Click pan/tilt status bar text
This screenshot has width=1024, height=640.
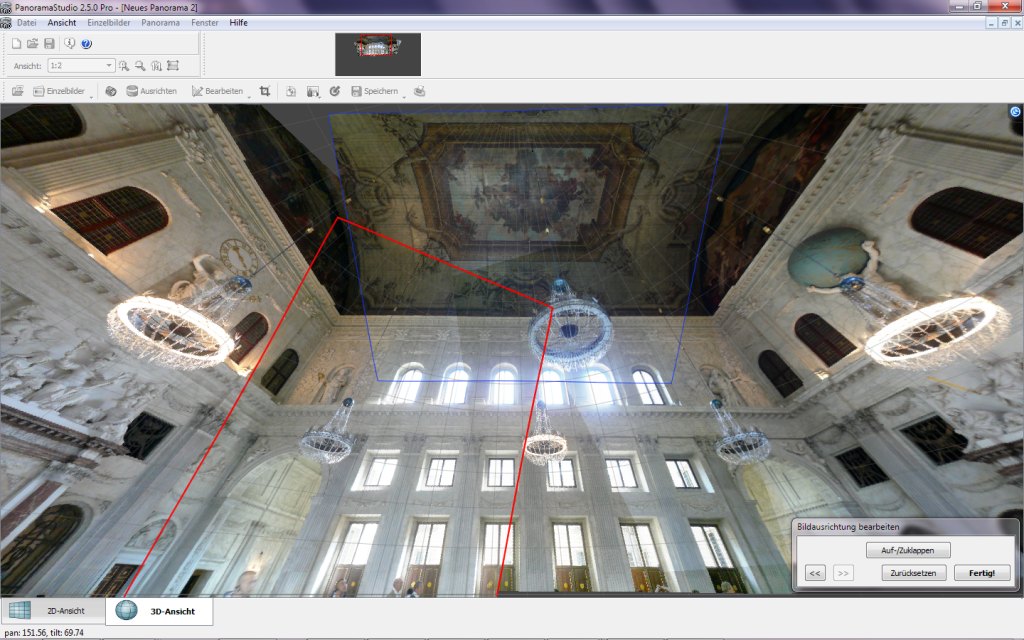pos(44,632)
